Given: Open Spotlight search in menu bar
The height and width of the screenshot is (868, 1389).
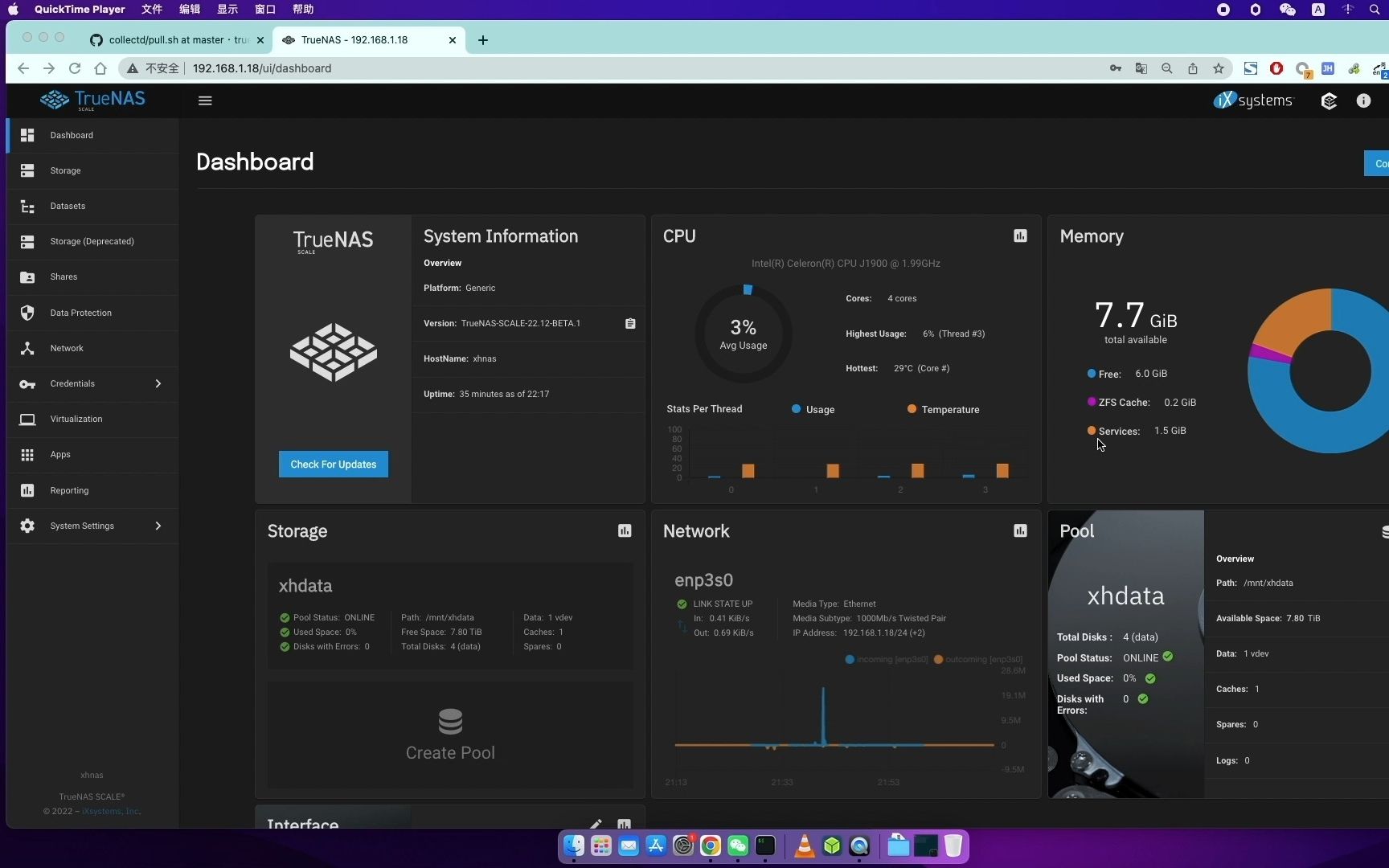Looking at the screenshot, I should coord(1375,10).
